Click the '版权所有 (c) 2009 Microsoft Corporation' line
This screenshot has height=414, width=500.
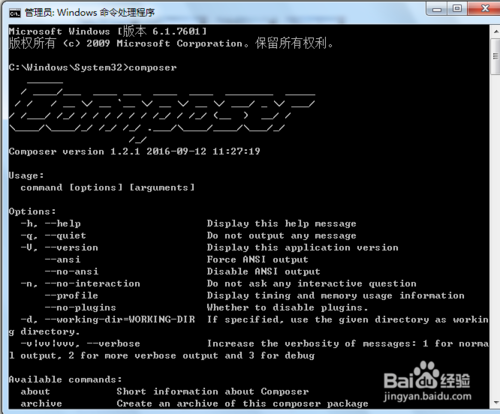(x=171, y=44)
